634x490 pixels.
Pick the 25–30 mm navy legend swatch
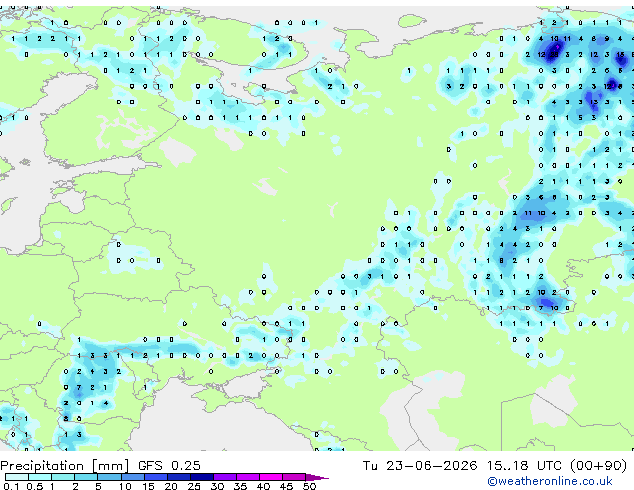[201, 477]
